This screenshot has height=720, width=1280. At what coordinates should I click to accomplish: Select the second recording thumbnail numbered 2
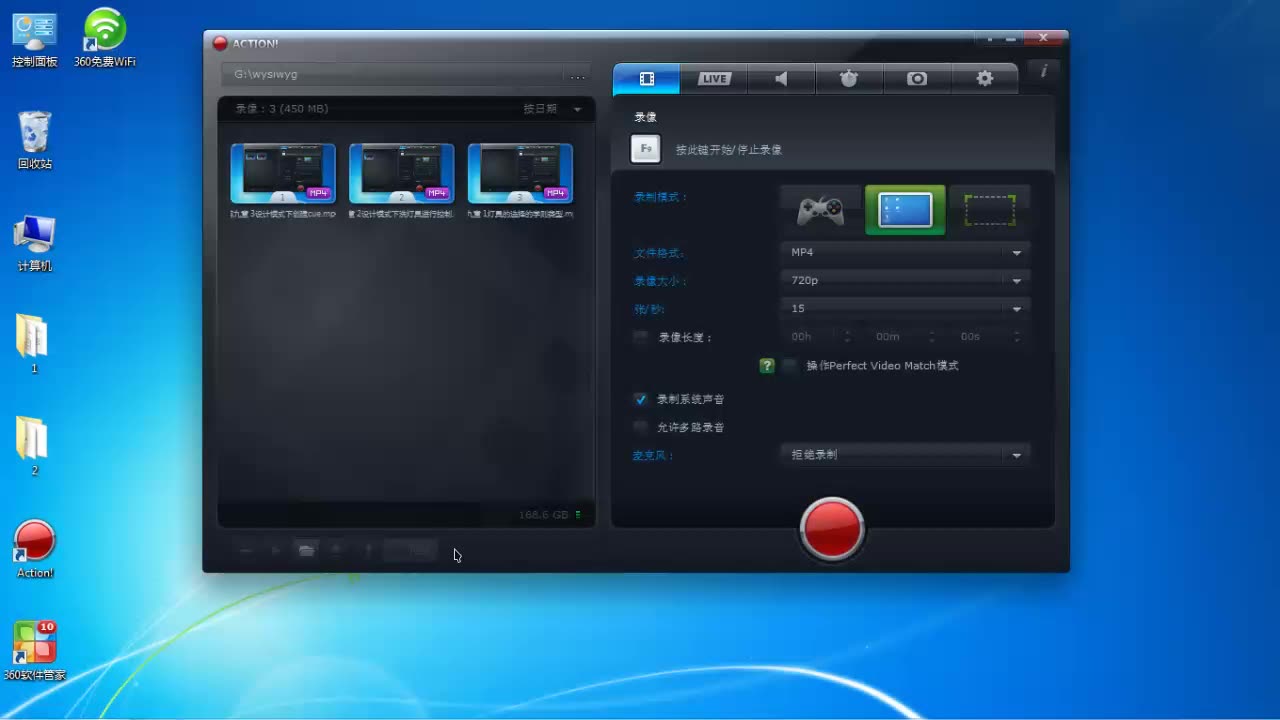(x=402, y=173)
